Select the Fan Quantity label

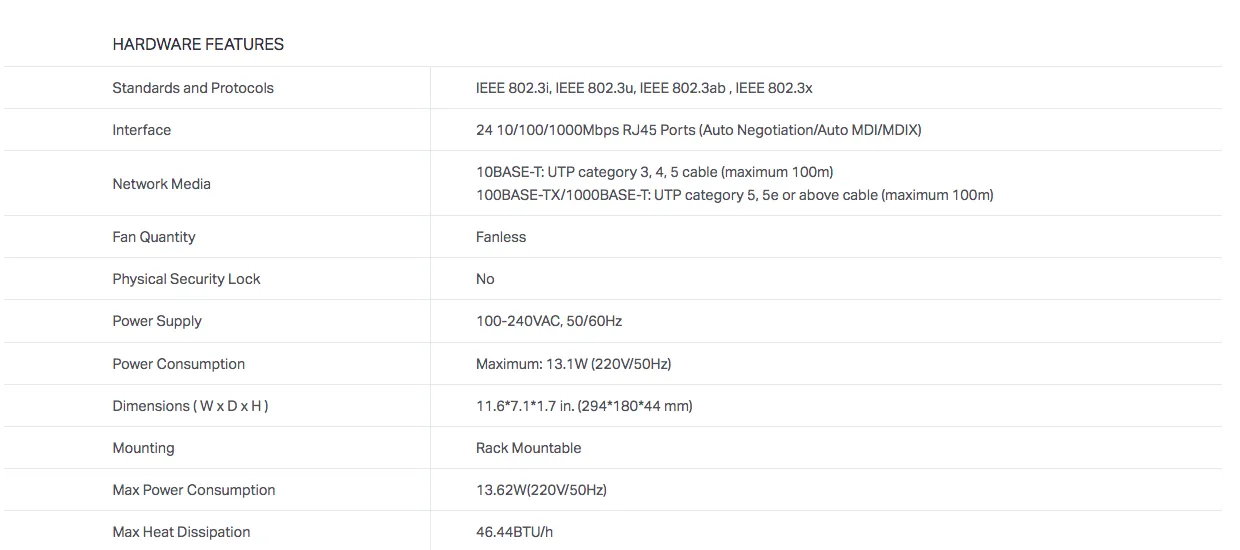pos(154,237)
